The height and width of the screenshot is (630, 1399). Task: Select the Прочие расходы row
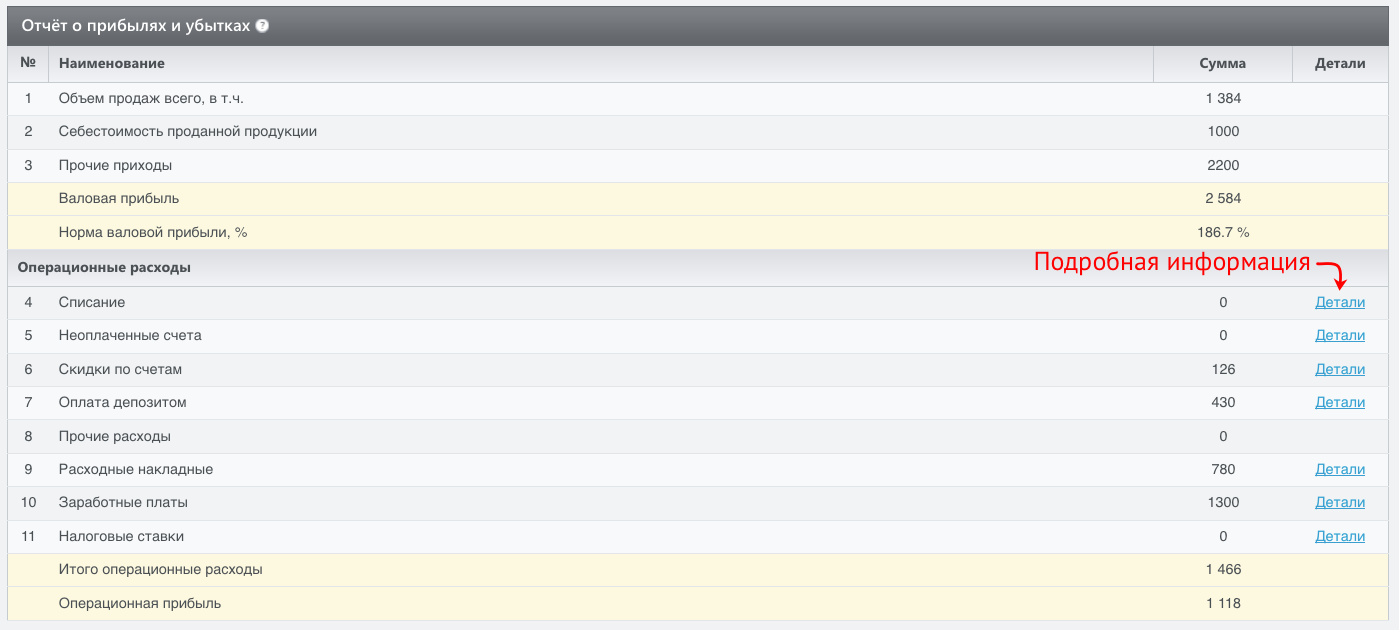(x=114, y=436)
